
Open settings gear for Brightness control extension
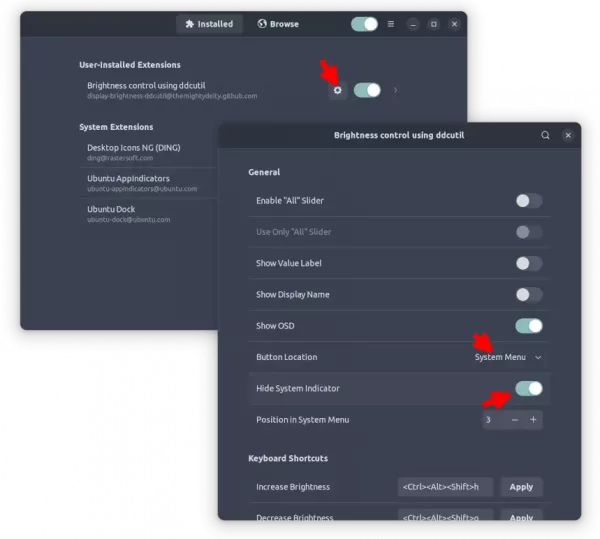coord(337,91)
